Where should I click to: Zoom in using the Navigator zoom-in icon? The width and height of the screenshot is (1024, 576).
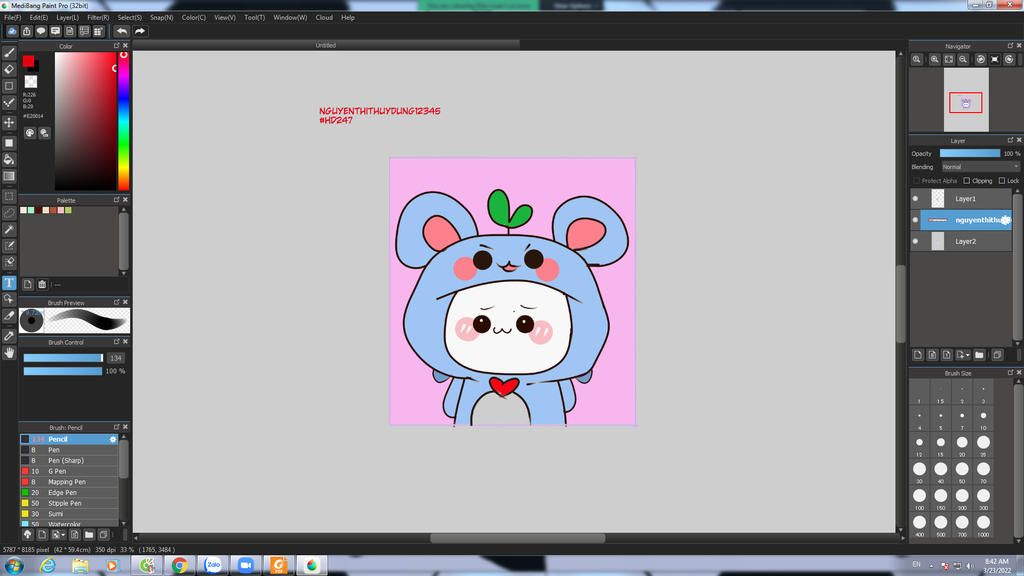point(935,59)
